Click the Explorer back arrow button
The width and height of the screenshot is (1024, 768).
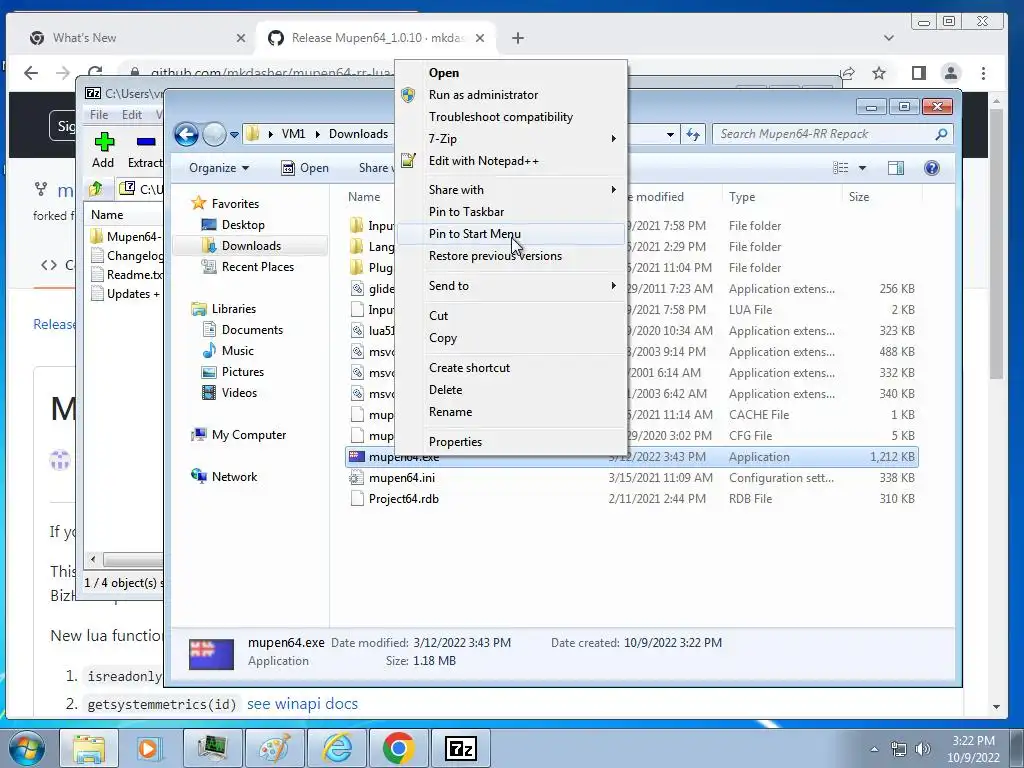(x=186, y=135)
